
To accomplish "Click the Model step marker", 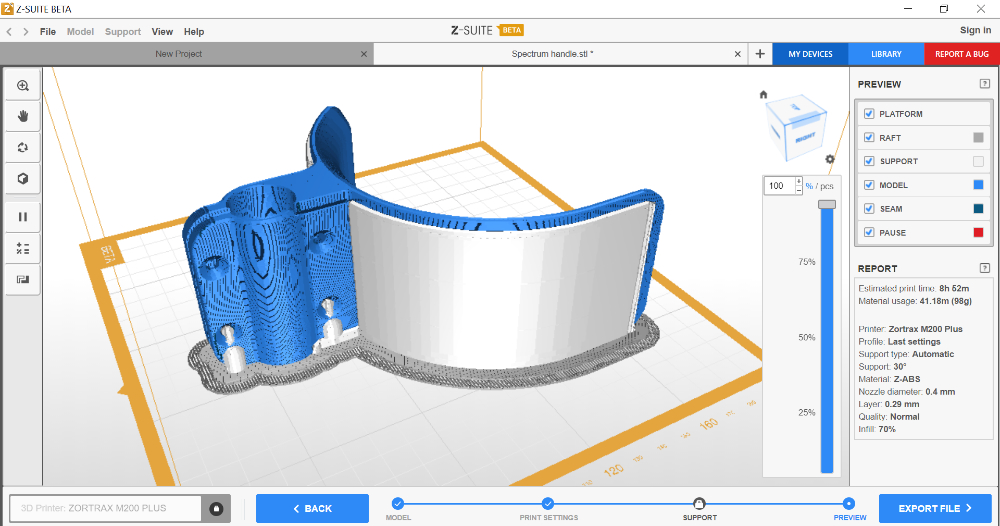I will click(x=397, y=503).
